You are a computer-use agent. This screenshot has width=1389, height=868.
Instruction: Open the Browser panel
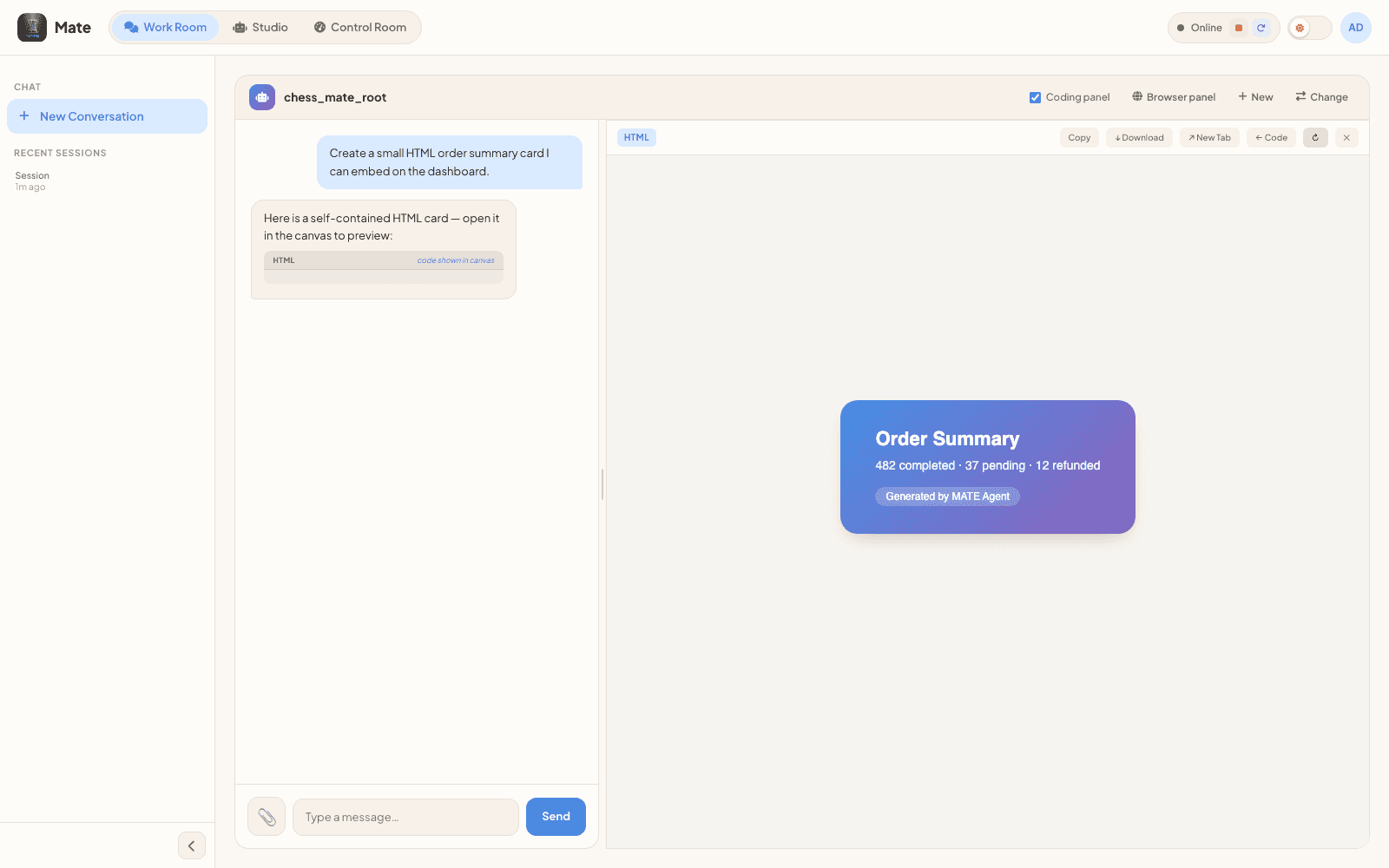tap(1174, 97)
